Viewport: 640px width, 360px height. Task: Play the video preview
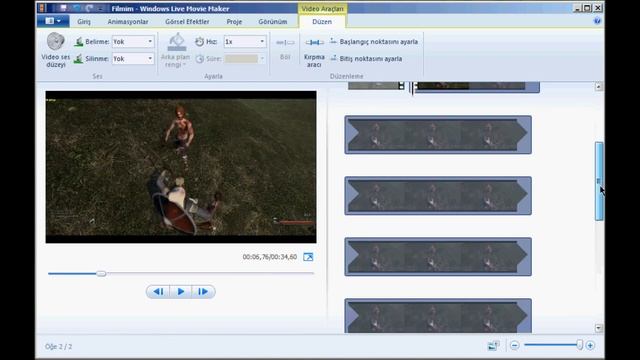(181, 291)
